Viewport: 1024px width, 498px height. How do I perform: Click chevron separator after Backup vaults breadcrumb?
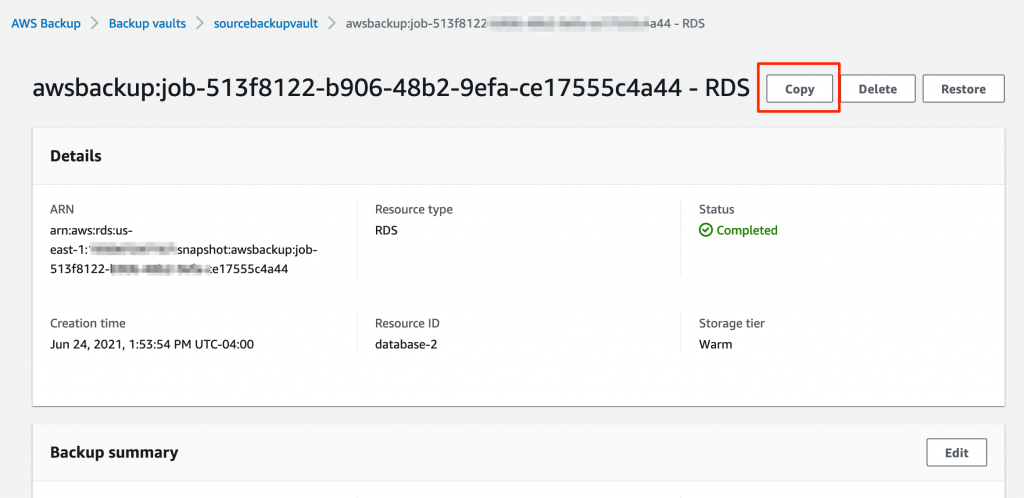(x=200, y=23)
